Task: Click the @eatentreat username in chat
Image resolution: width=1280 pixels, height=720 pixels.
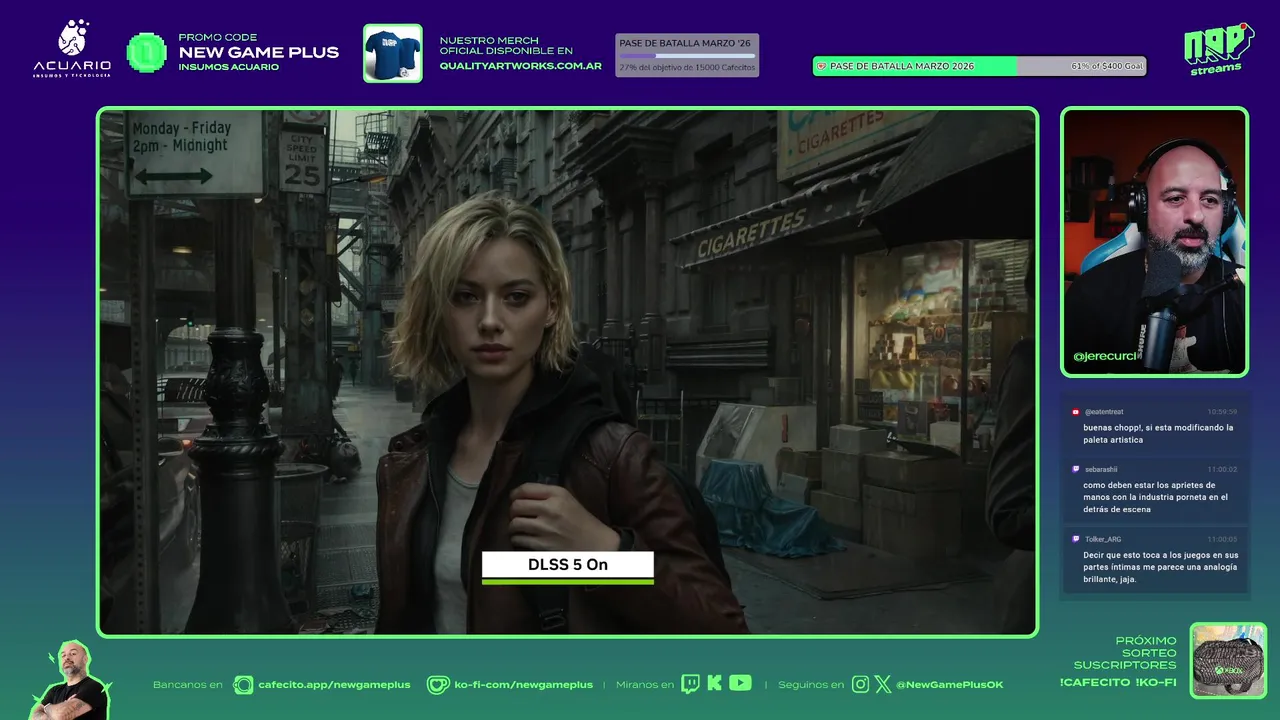Action: click(x=1104, y=412)
